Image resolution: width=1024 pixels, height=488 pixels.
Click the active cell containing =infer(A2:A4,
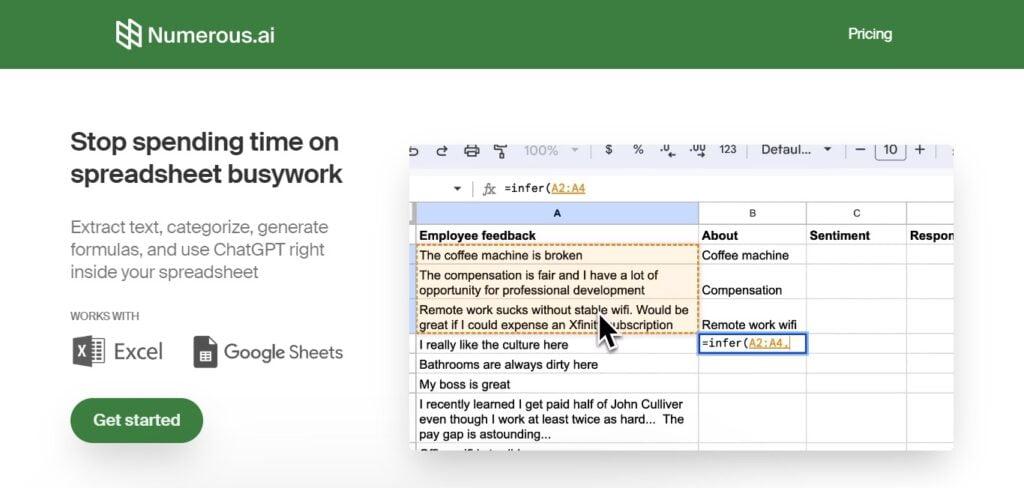pyautogui.click(x=752, y=344)
